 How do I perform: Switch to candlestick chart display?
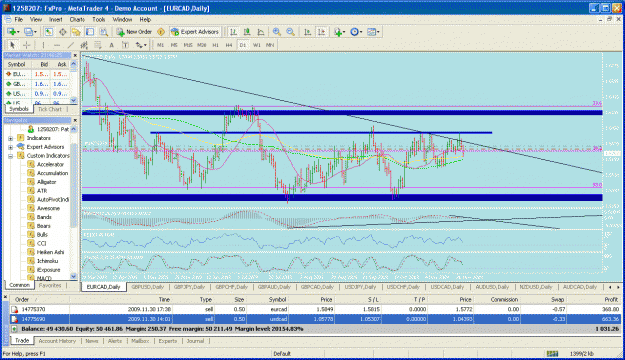(x=247, y=32)
